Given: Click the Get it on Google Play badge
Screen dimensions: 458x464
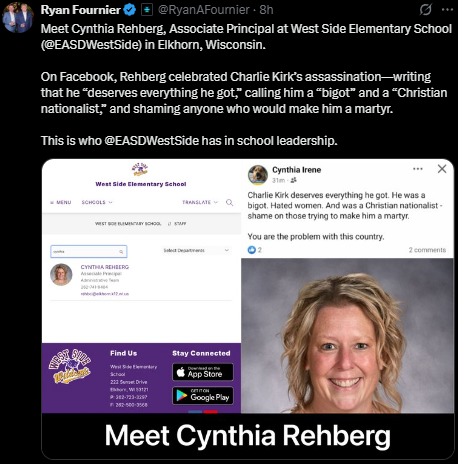Looking at the screenshot, I should coord(203,395).
